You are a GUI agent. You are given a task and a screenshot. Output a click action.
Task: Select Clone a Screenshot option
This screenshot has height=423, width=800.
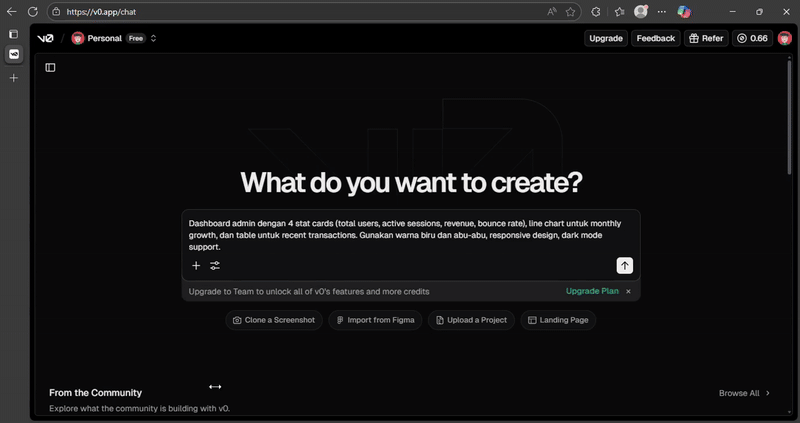click(273, 320)
